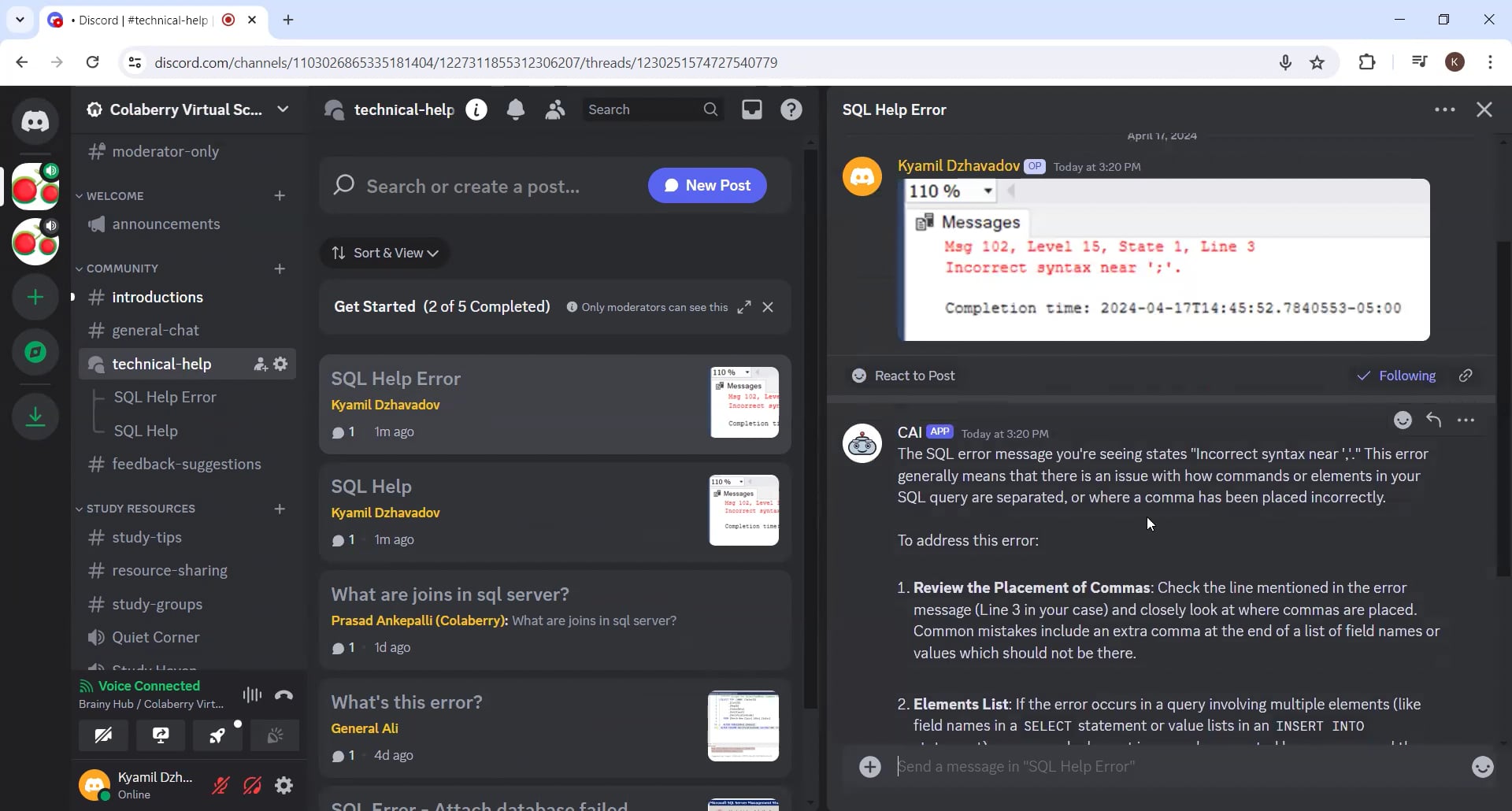Image resolution: width=1512 pixels, height=811 pixels.
Task: Click React to Post
Action: pyautogui.click(x=904, y=376)
